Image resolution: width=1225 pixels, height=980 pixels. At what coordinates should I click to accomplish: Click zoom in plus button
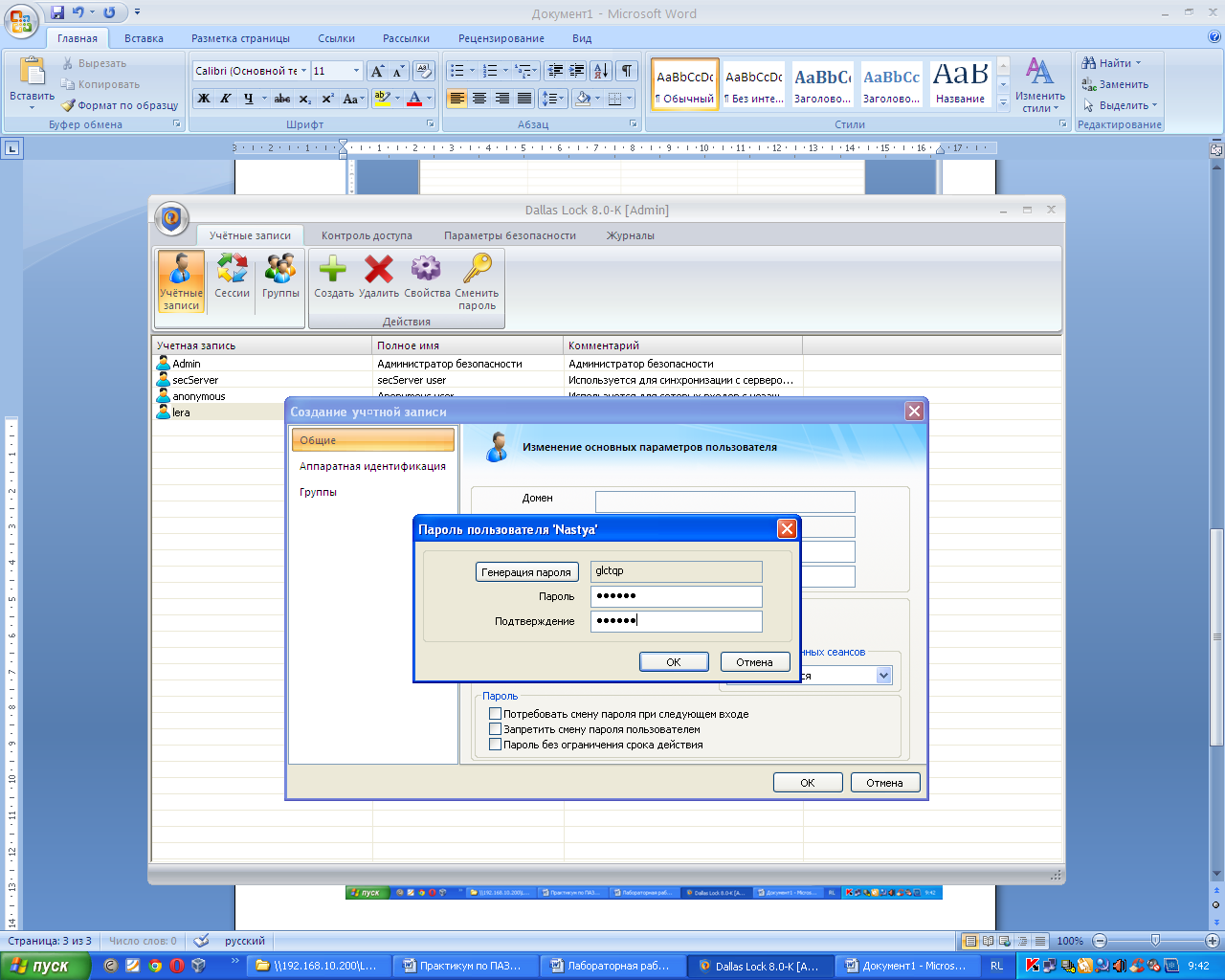pyautogui.click(x=1212, y=941)
